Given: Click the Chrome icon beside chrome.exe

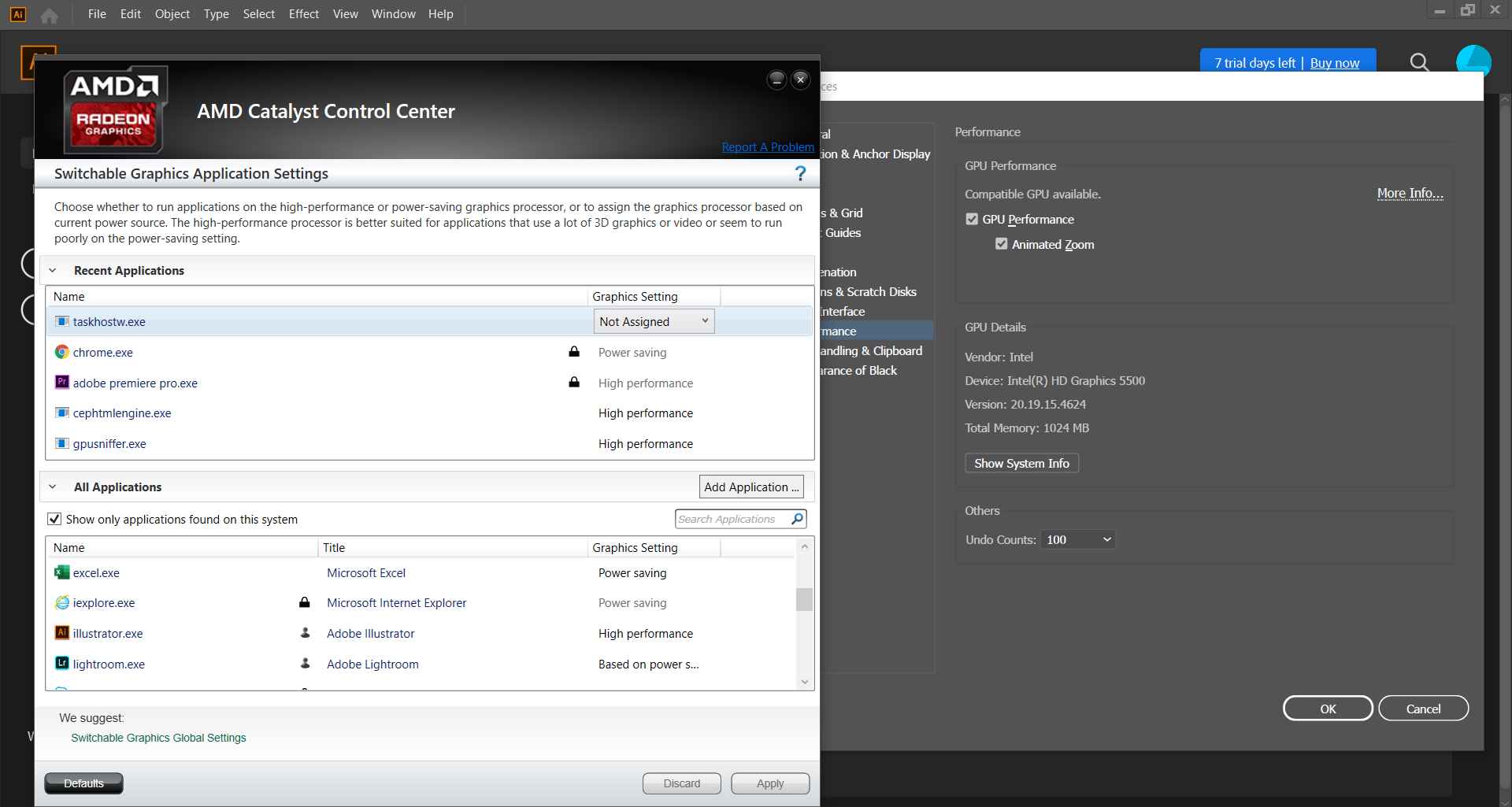Looking at the screenshot, I should 61,352.
